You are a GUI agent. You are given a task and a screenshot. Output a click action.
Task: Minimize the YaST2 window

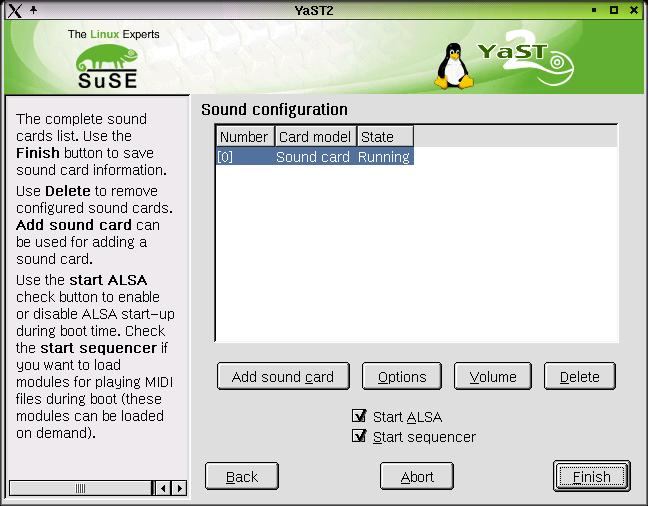[x=598, y=10]
